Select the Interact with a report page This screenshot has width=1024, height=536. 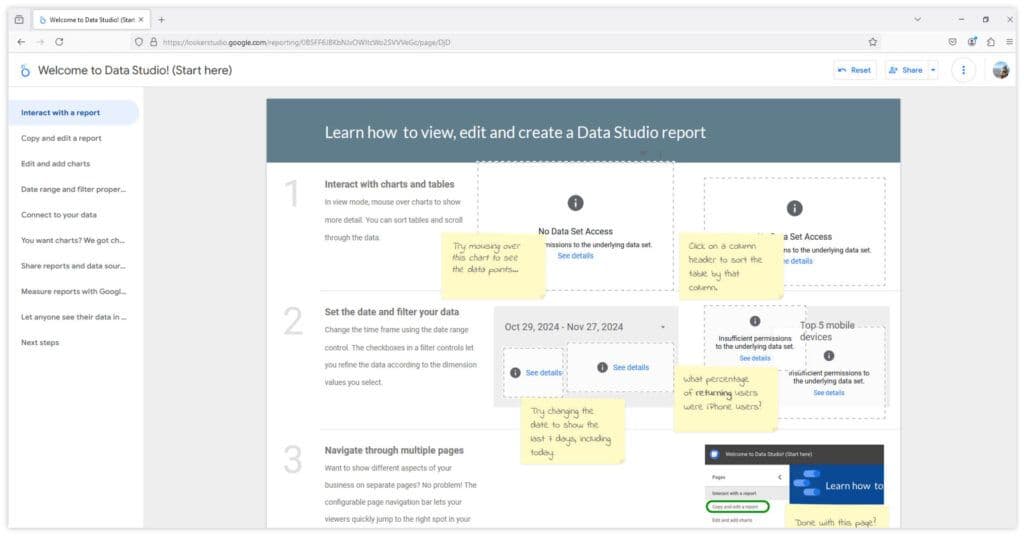click(x=73, y=112)
